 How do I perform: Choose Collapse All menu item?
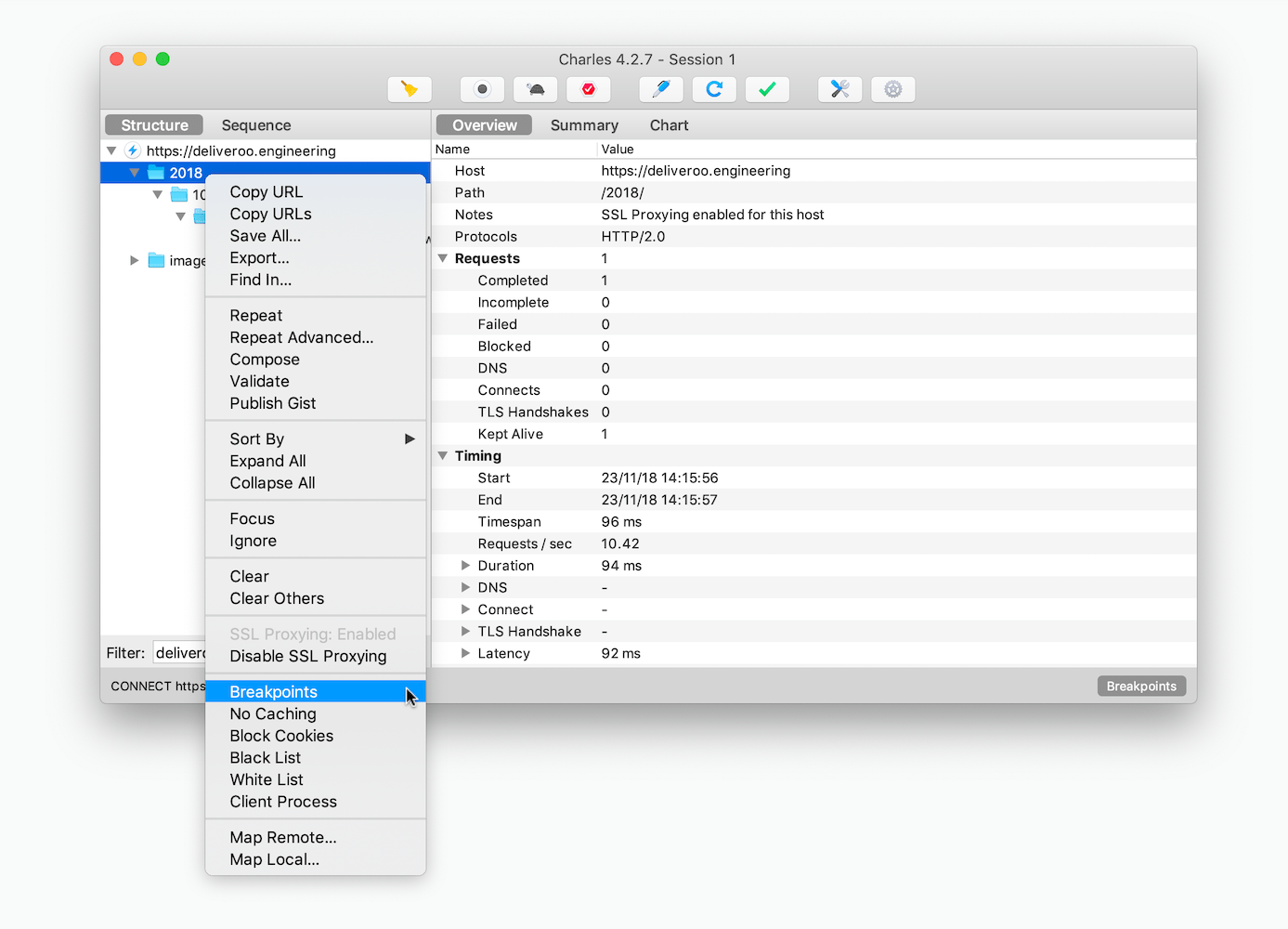coord(316,483)
